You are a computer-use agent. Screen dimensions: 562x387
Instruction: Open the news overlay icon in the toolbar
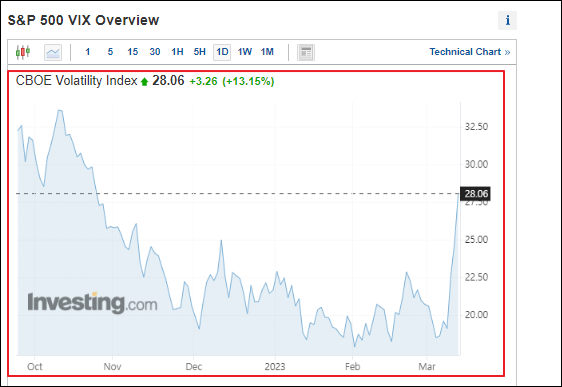pyautogui.click(x=306, y=52)
